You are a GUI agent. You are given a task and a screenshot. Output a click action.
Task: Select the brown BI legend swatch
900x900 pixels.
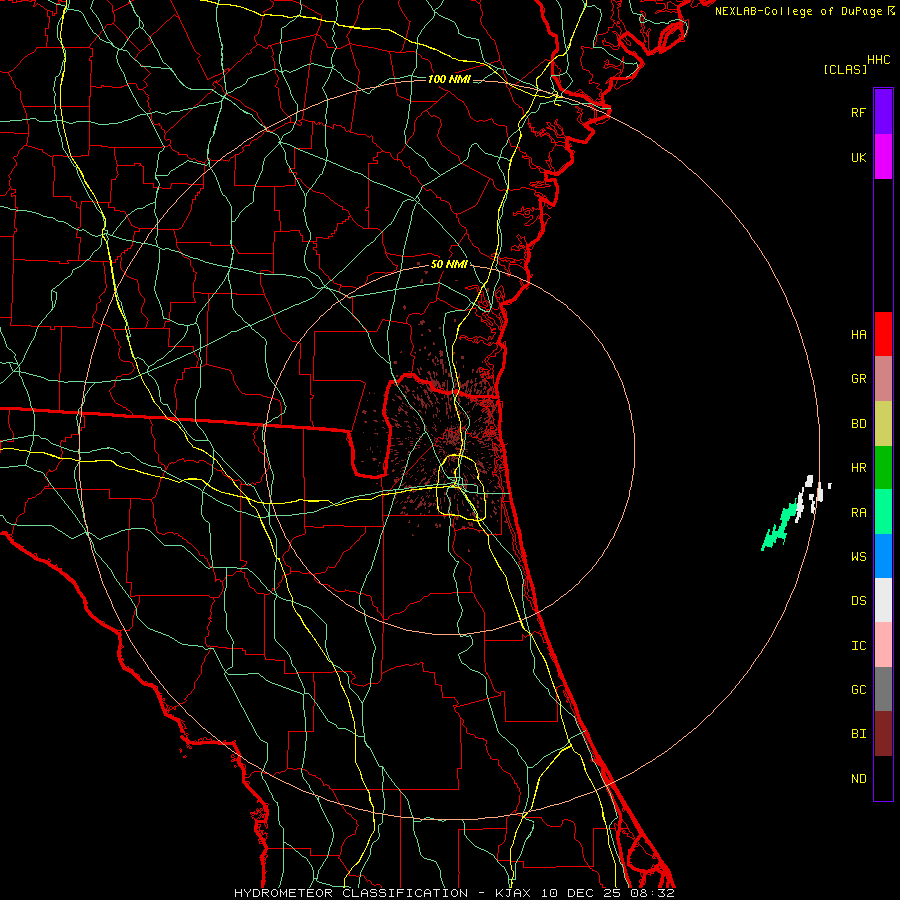point(883,734)
